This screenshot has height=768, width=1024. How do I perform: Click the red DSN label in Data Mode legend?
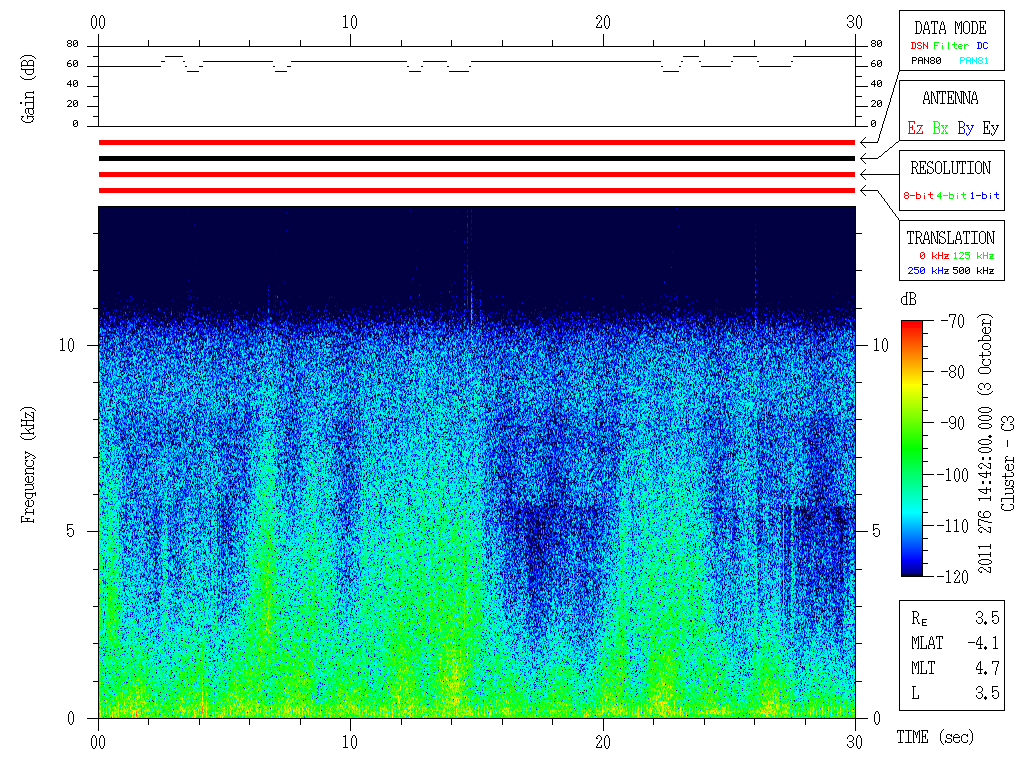917,46
